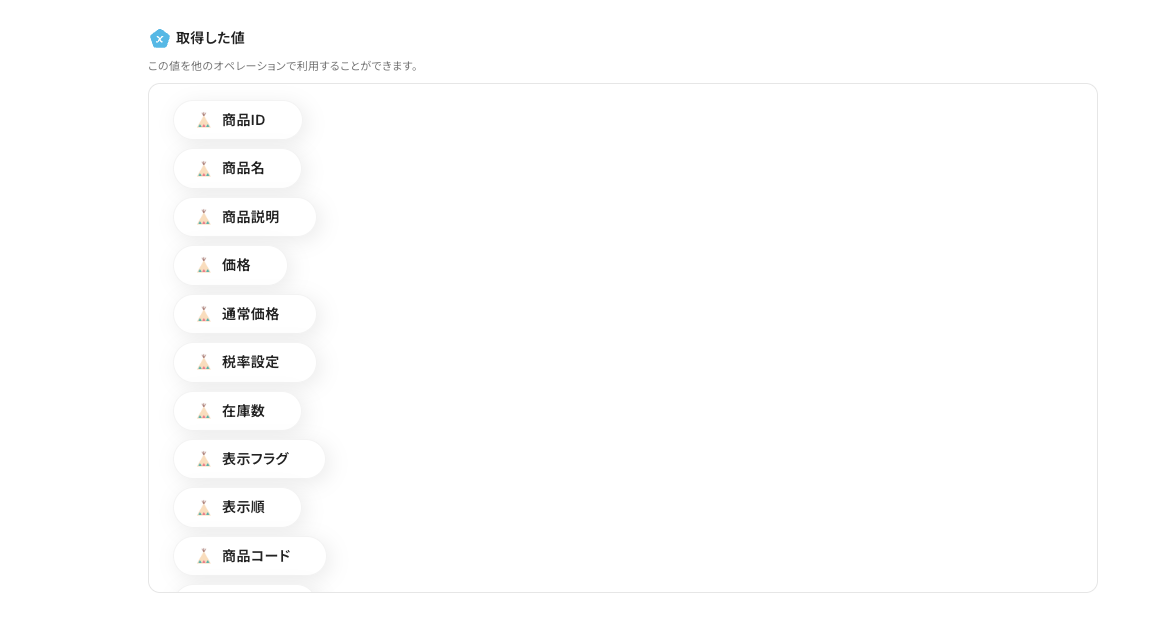Choose the 商品説明 value chip

coord(250,217)
